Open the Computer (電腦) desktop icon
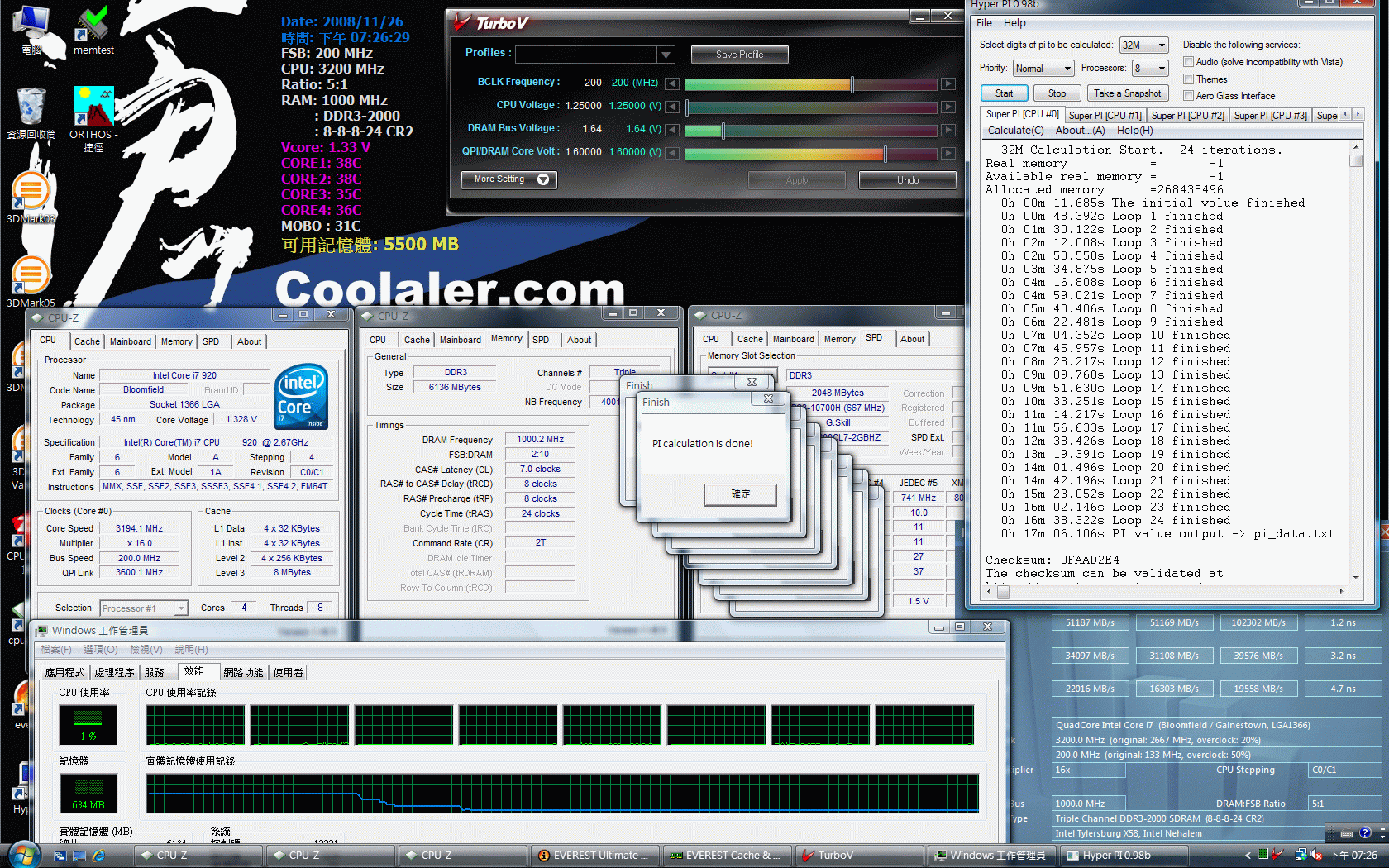1389x868 pixels. point(31,30)
